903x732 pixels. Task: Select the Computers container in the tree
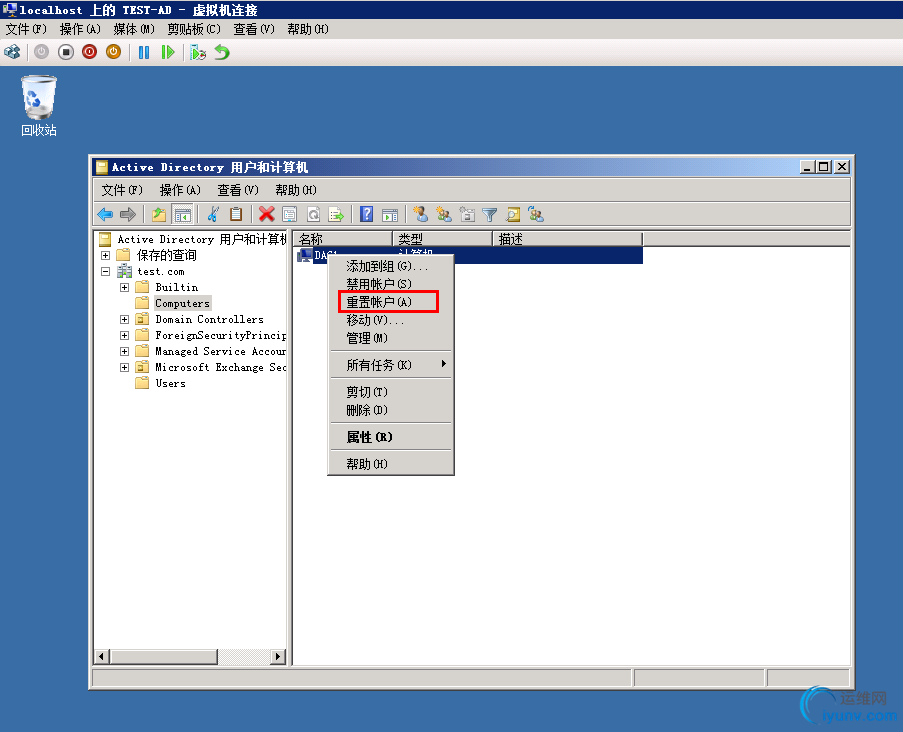click(x=182, y=304)
